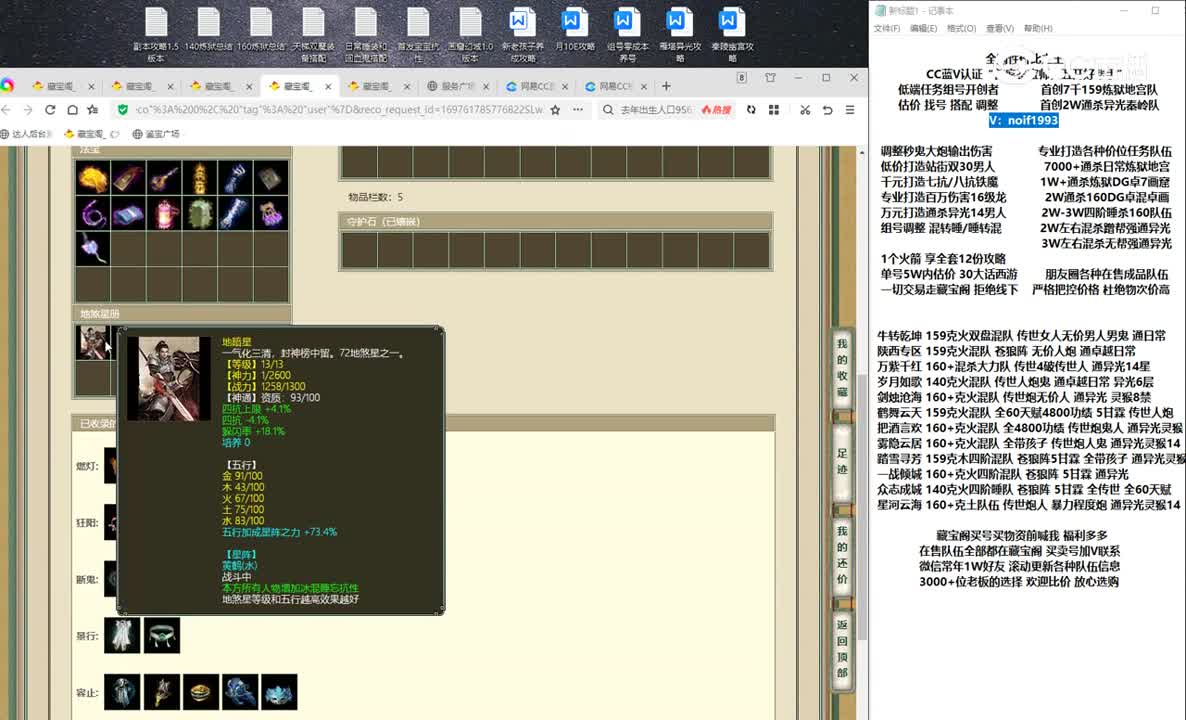Select the golden bowl icon in 容止 row
The image size is (1186, 720).
pyautogui.click(x=200, y=692)
